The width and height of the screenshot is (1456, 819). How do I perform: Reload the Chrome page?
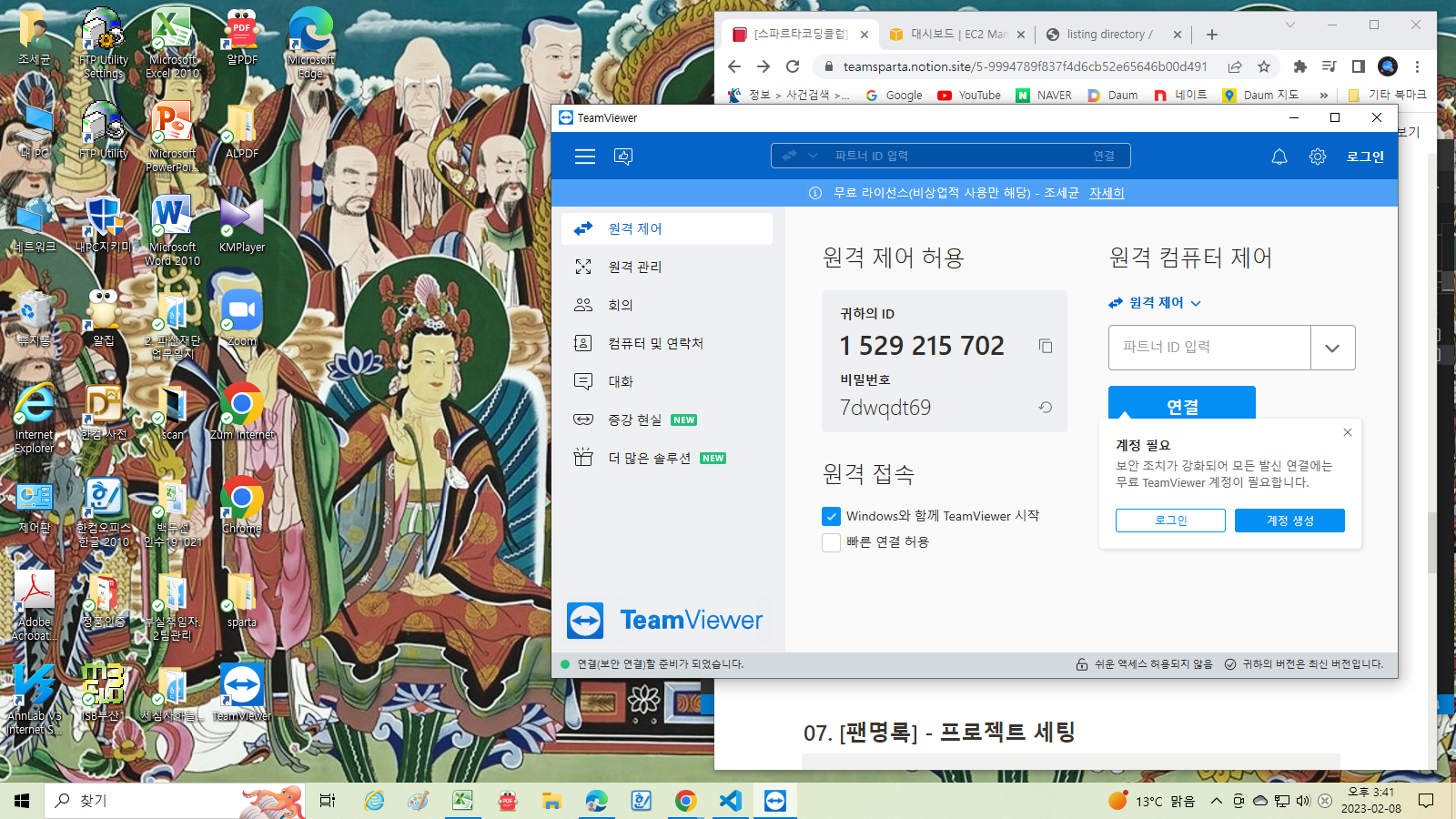tap(793, 66)
